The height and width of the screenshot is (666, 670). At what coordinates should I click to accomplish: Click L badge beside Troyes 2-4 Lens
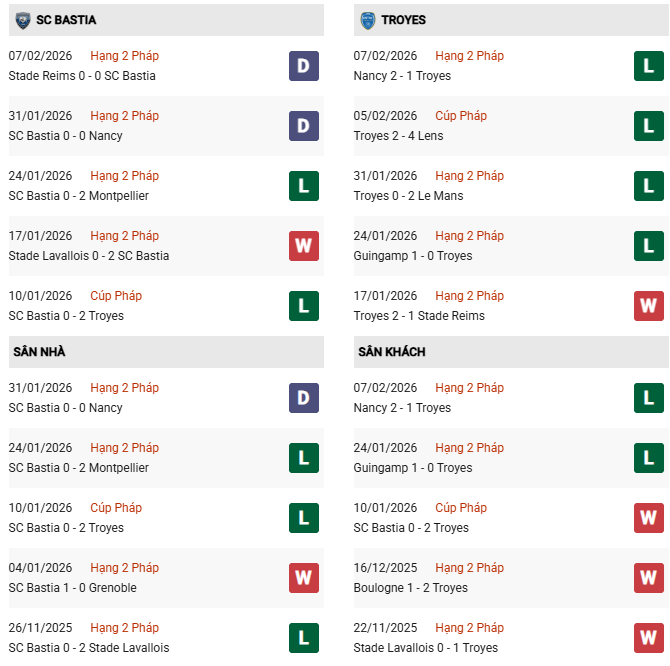click(648, 126)
